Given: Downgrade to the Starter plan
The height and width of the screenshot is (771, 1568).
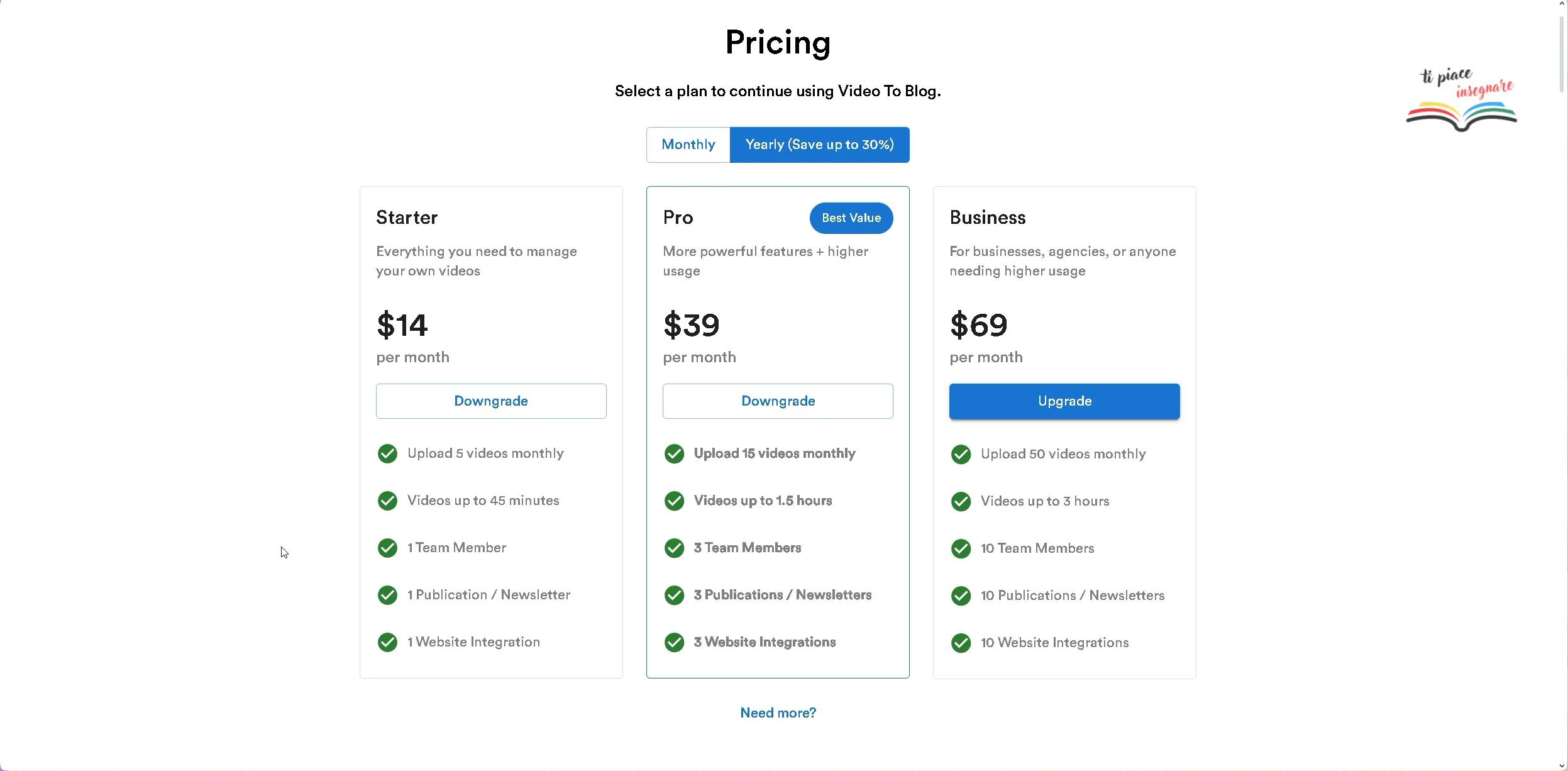Looking at the screenshot, I should pos(491,401).
